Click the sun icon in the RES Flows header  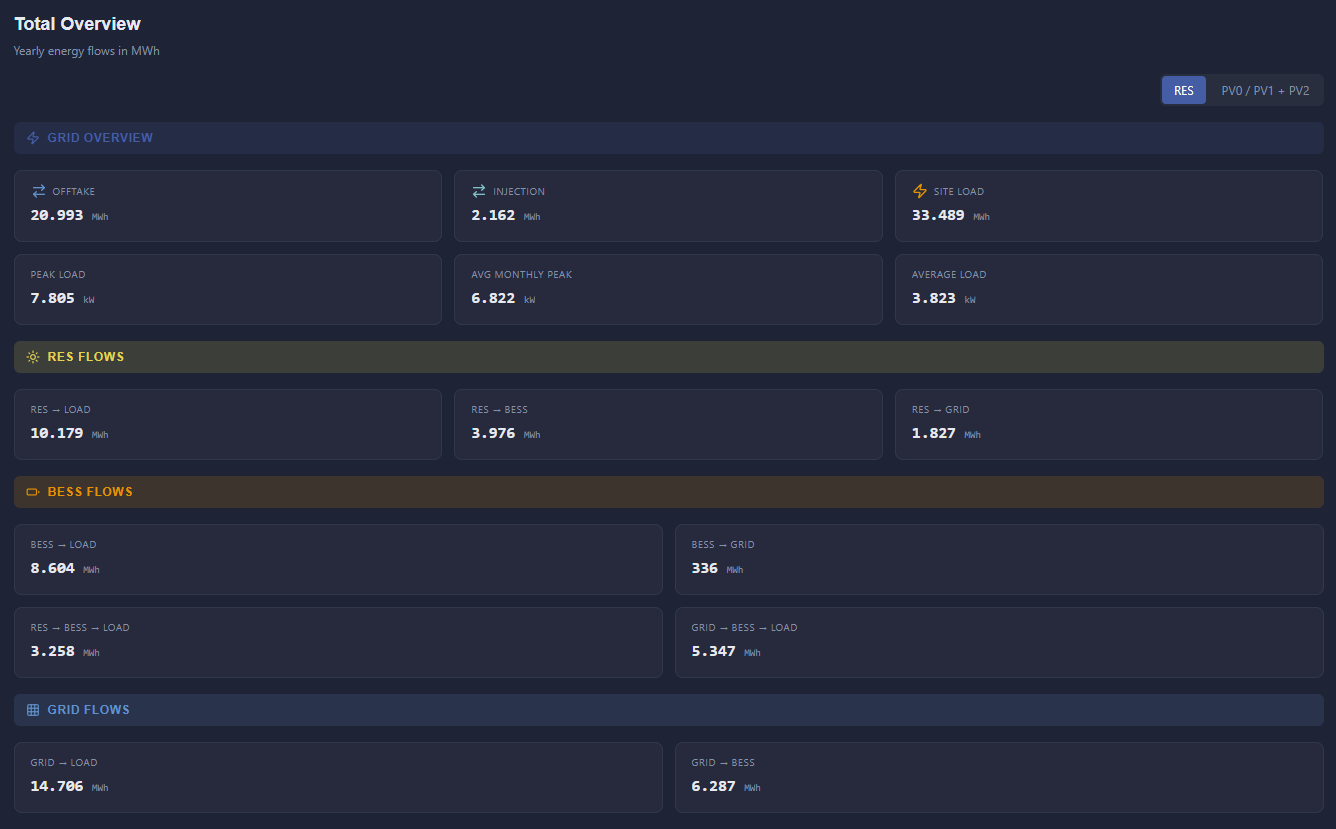click(31, 356)
